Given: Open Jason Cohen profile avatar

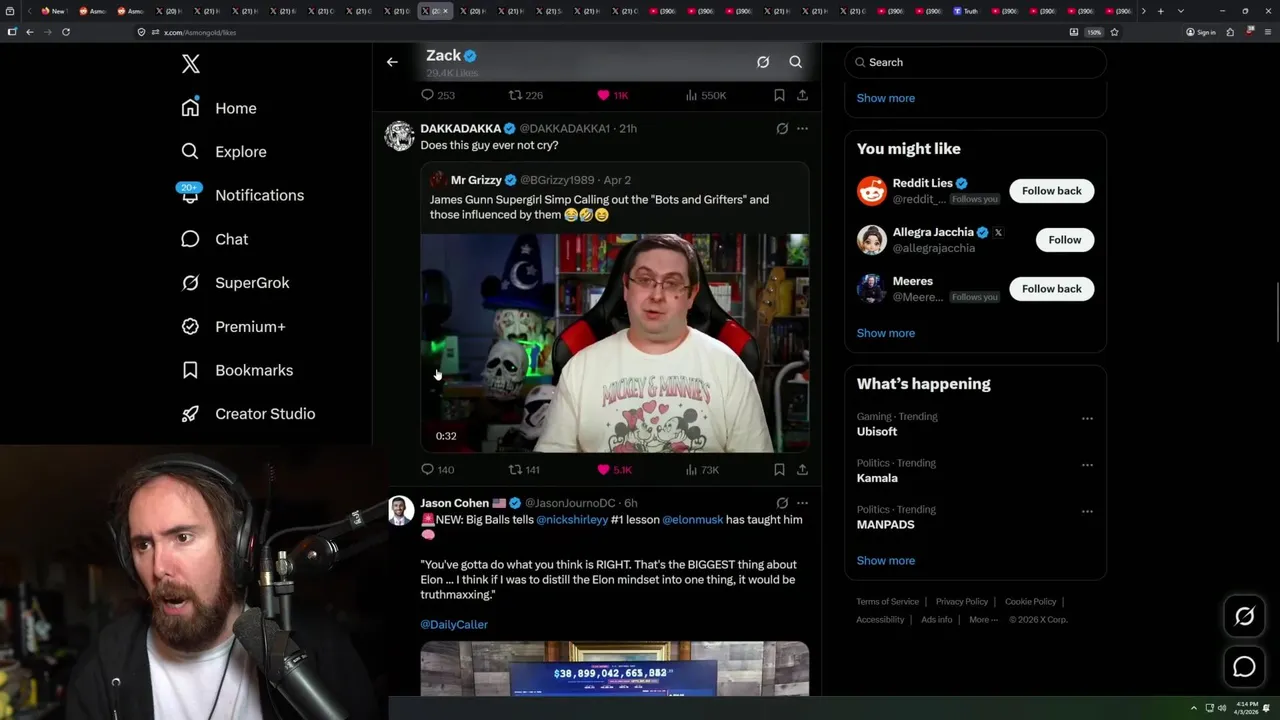Looking at the screenshot, I should [400, 511].
